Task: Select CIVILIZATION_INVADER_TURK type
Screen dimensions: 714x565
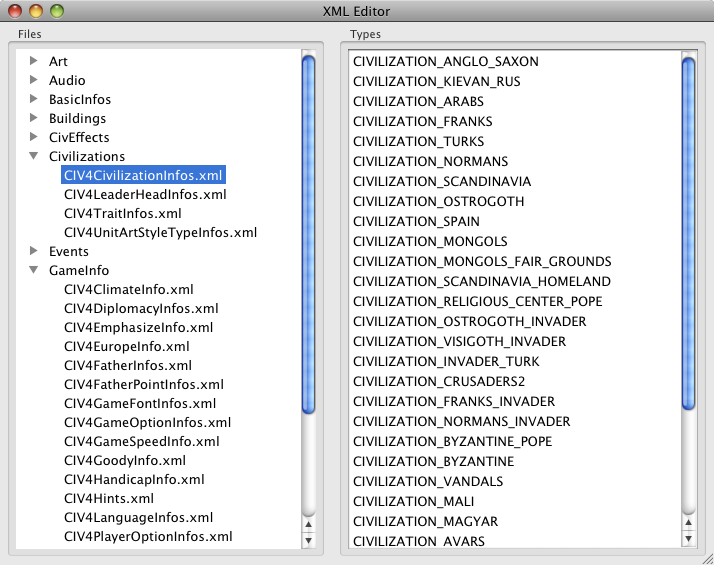Action: 446,362
